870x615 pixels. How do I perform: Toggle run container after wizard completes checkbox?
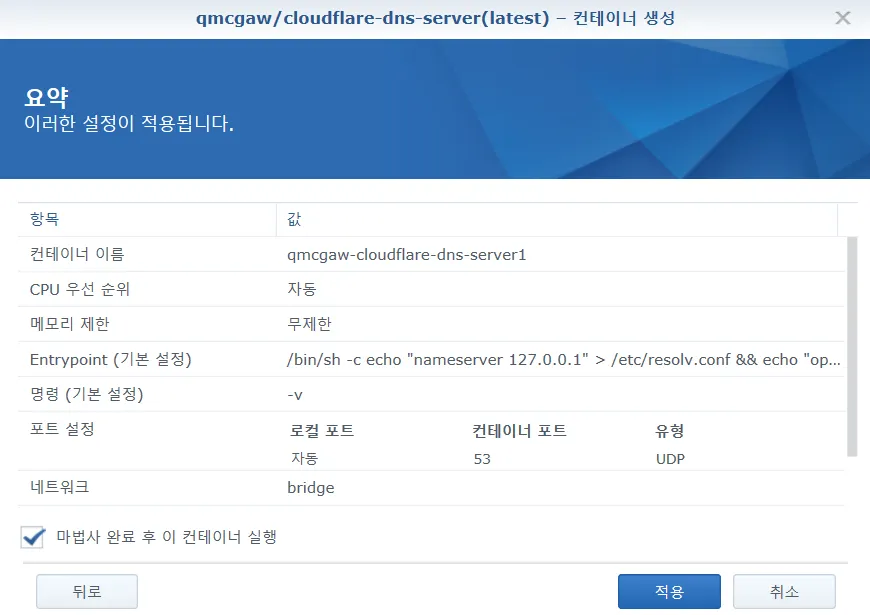[x=33, y=537]
